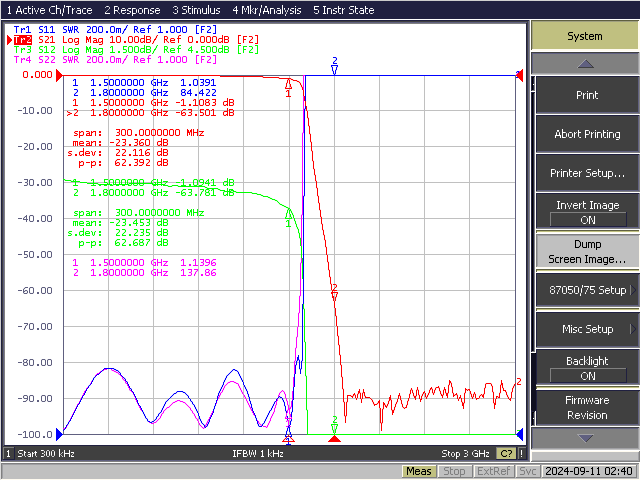This screenshot has width=640, height=480.
Task: Click Dump Screen Image softkey
Action: click(x=587, y=251)
